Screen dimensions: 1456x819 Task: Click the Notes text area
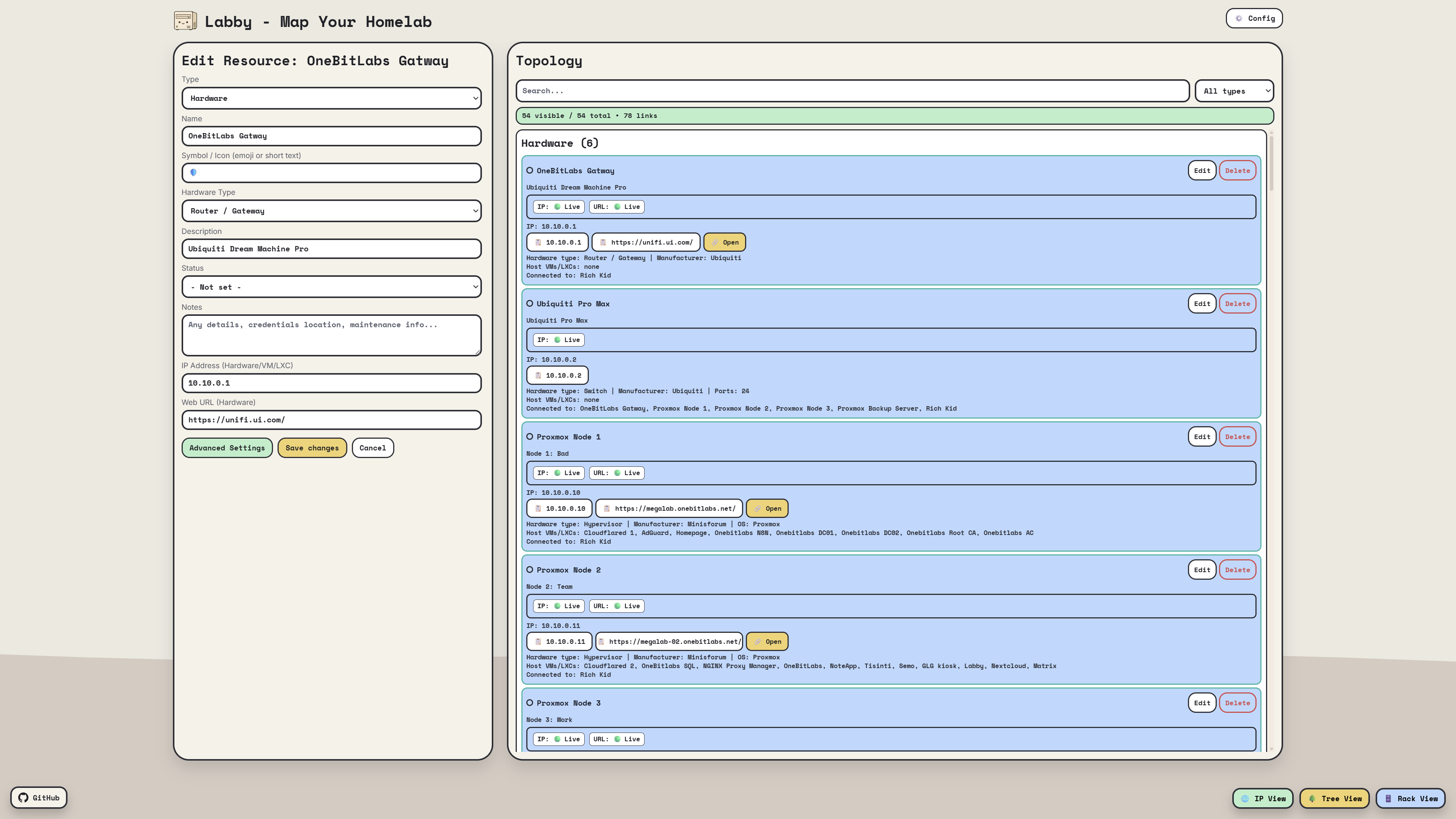pyautogui.click(x=331, y=335)
